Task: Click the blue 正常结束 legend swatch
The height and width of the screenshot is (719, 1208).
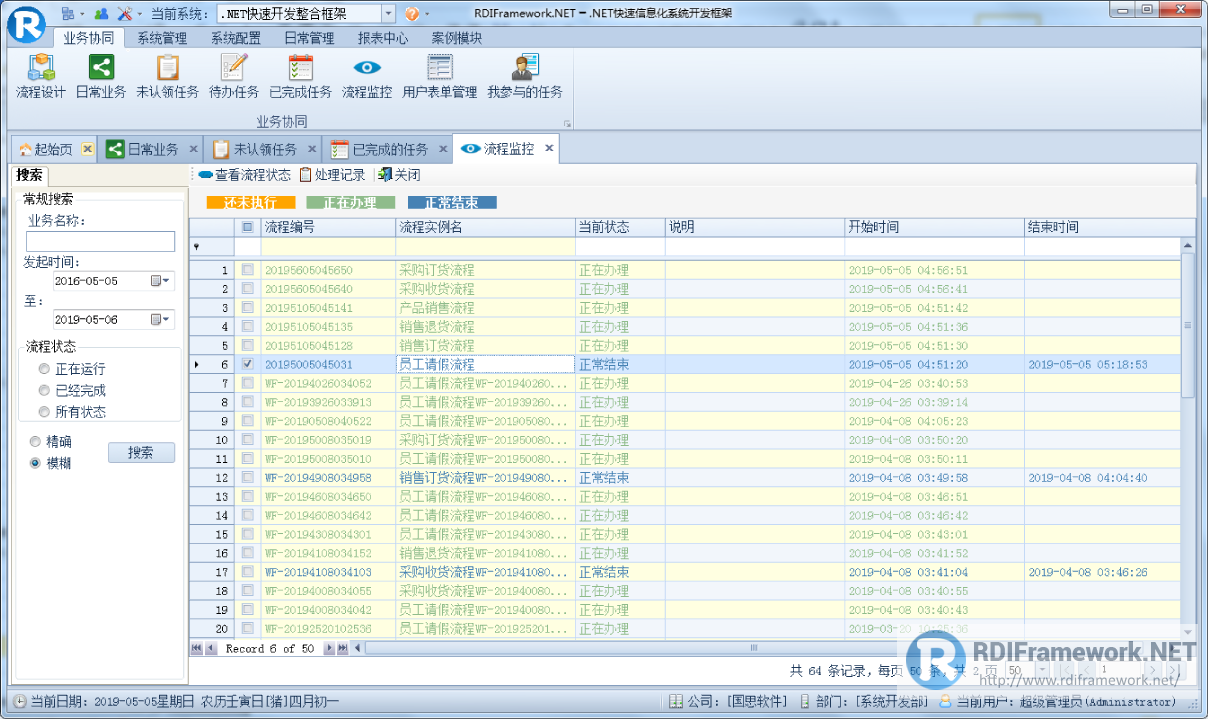Action: point(451,203)
